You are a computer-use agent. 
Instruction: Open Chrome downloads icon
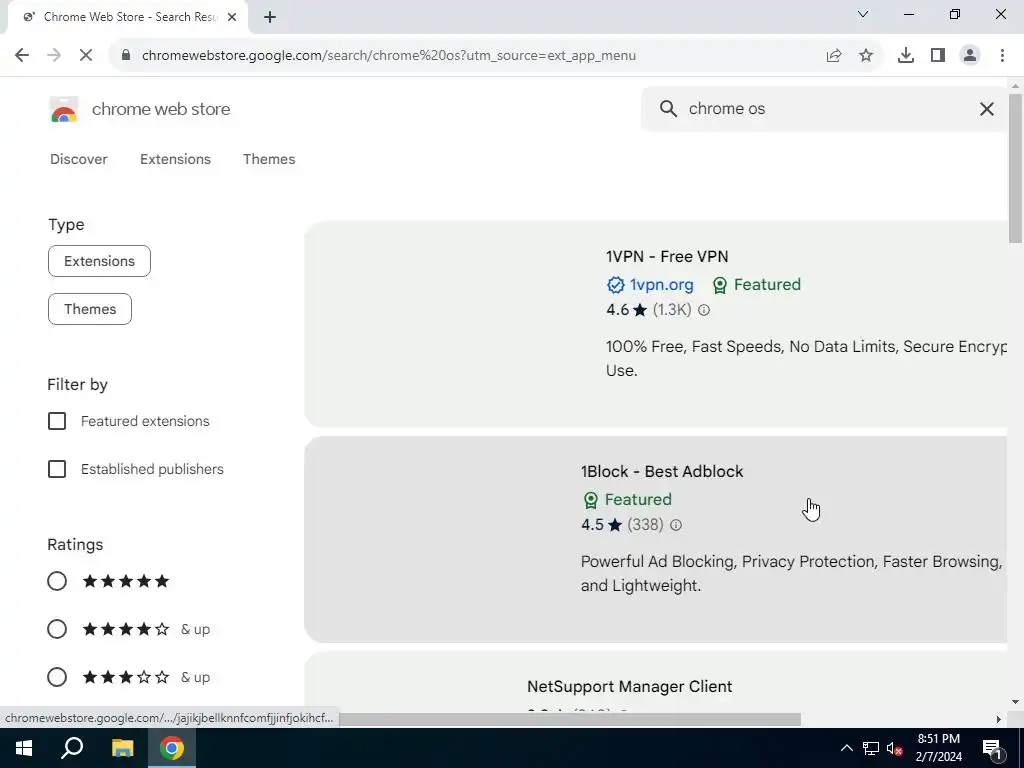tap(906, 56)
